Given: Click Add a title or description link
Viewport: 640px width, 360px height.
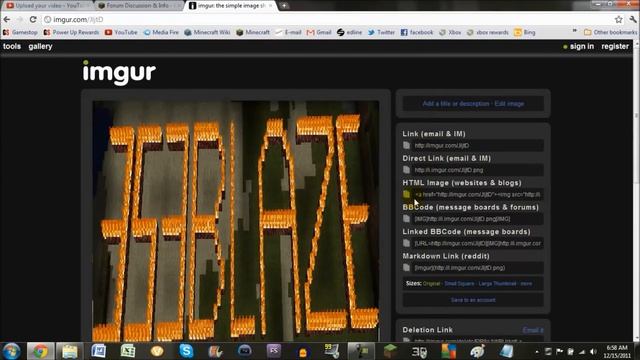Looking at the screenshot, I should [x=456, y=104].
